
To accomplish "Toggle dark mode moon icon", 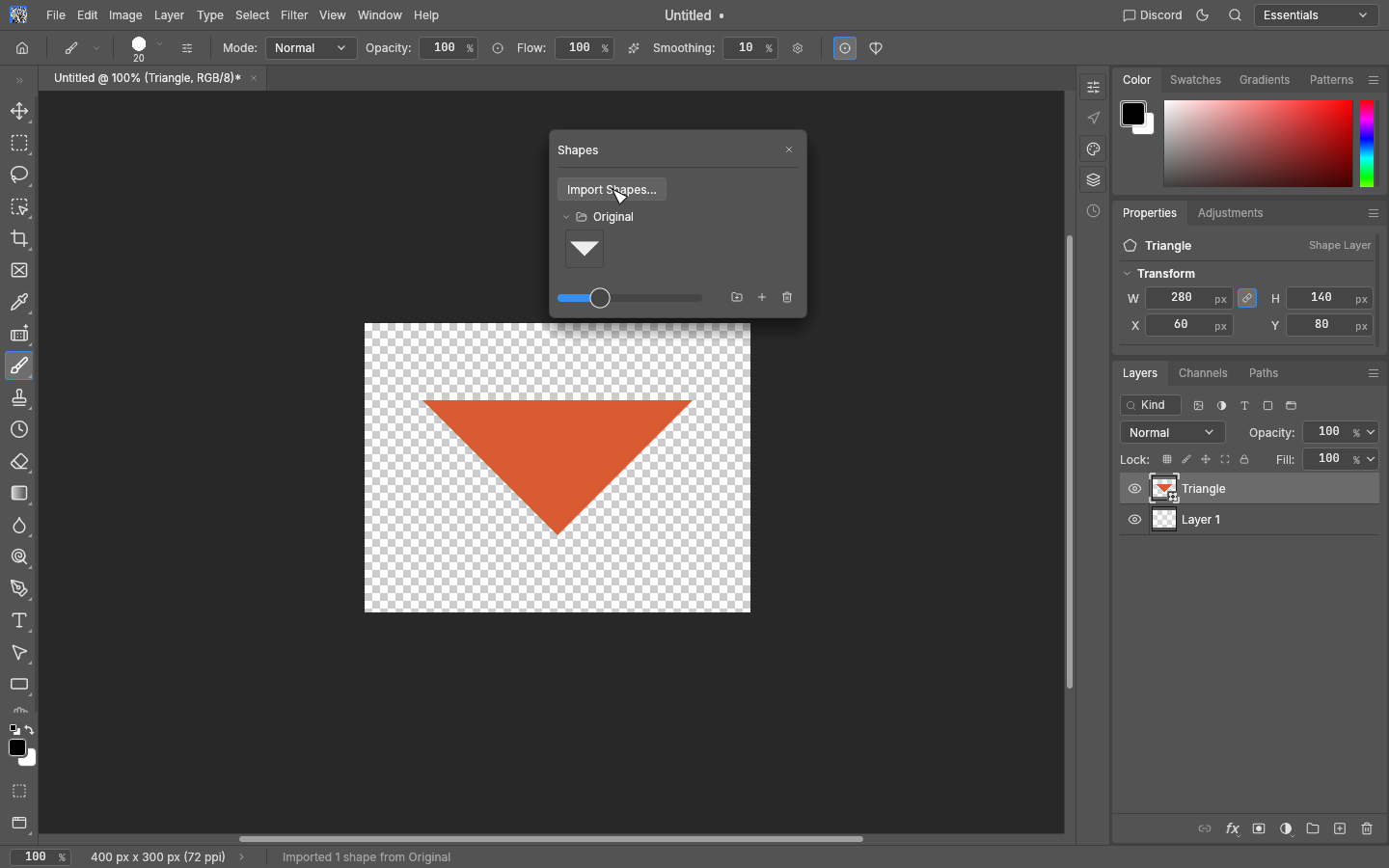I will pos(1202,15).
